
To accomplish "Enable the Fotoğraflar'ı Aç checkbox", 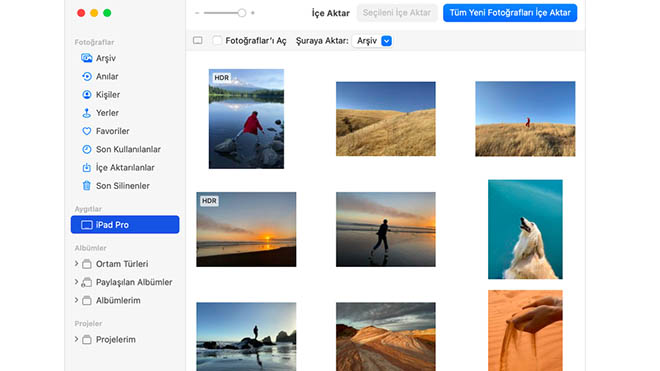I will (x=217, y=40).
